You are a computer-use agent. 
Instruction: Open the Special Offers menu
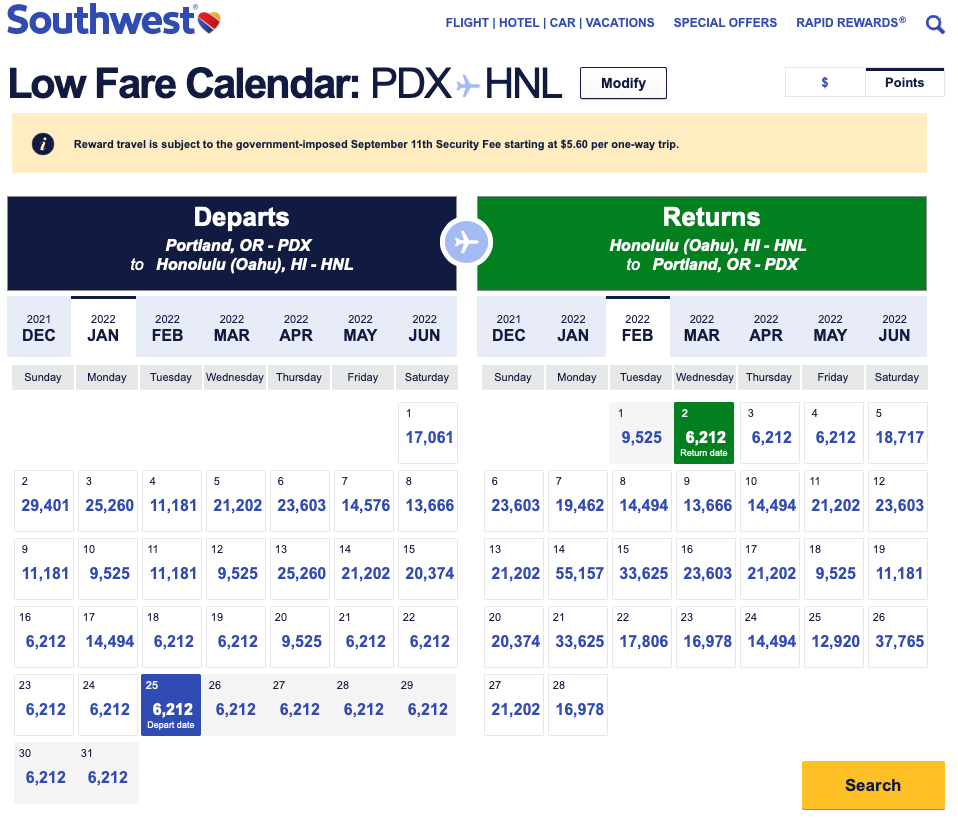[x=725, y=22]
